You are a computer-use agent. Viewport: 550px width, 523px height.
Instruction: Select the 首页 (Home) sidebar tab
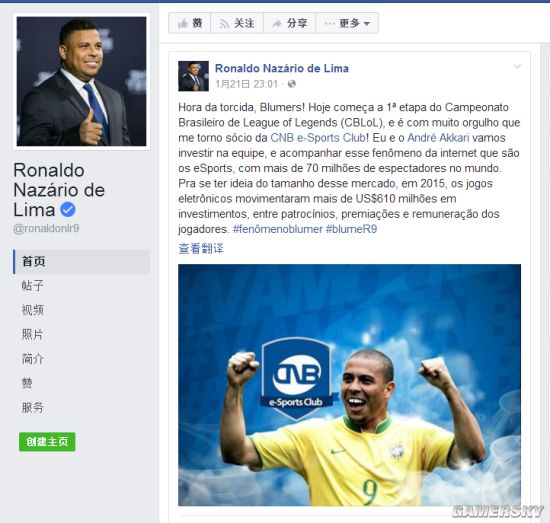click(x=82, y=262)
